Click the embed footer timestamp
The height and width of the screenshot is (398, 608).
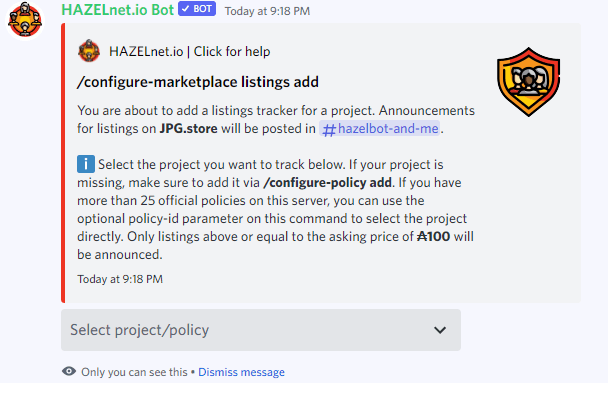(120, 279)
